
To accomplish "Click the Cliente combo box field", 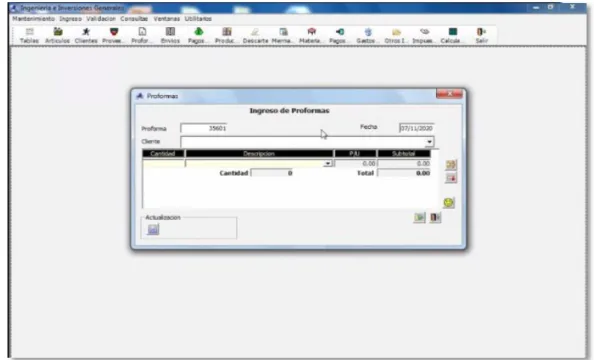I will [307, 142].
